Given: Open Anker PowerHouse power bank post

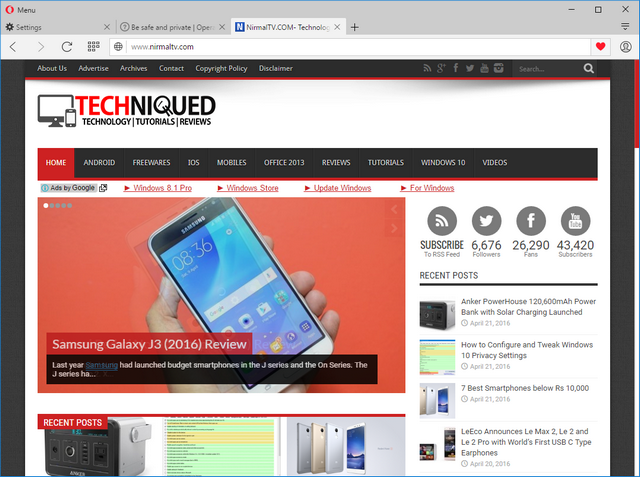Looking at the screenshot, I should click(529, 307).
